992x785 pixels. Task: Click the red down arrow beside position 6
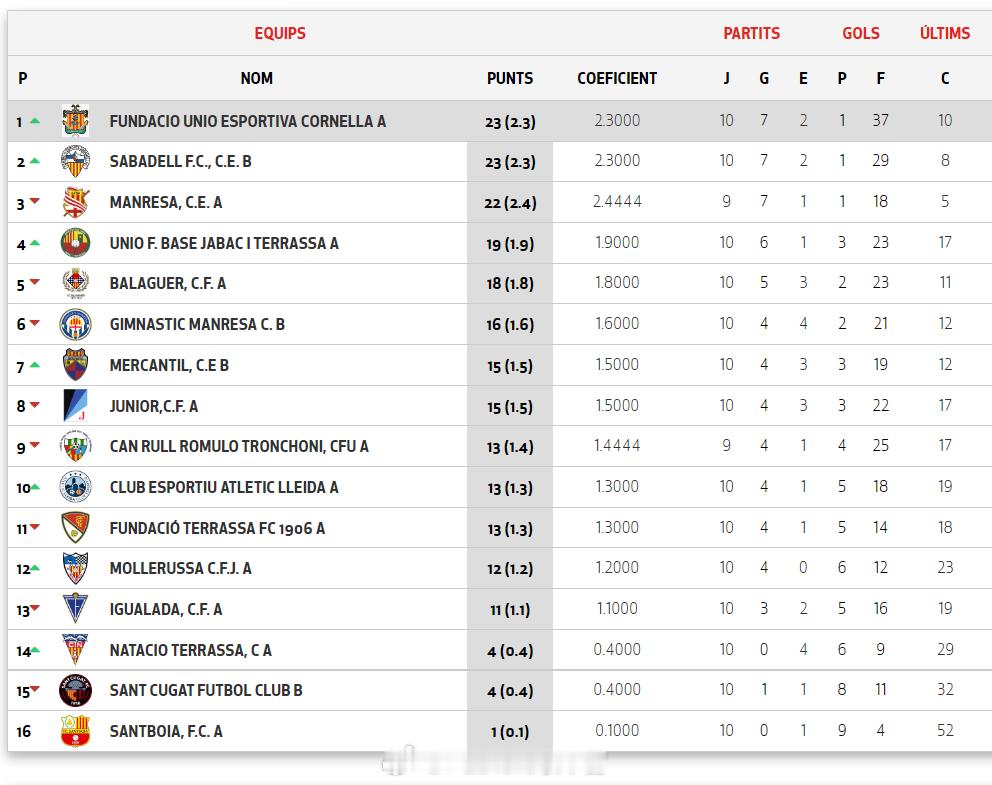click(35, 323)
